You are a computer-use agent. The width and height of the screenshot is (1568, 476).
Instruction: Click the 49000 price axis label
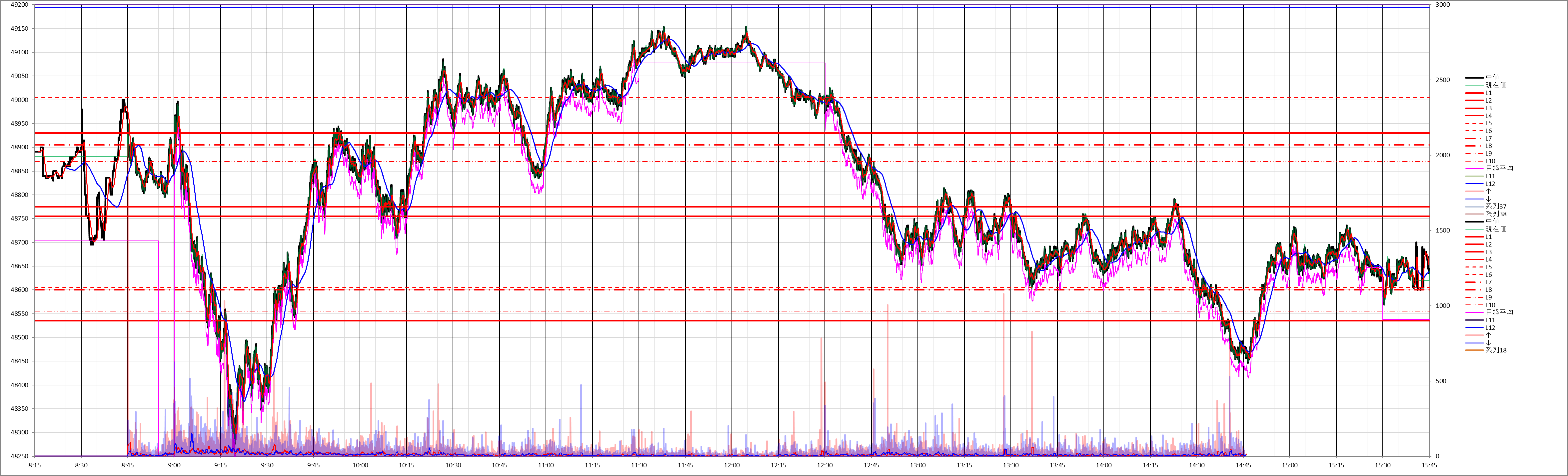click(x=19, y=100)
